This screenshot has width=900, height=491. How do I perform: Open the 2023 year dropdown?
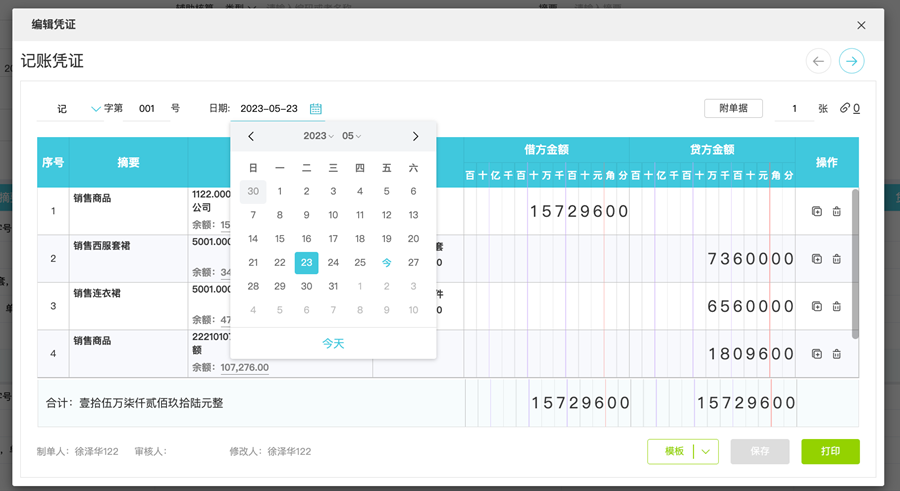click(318, 136)
